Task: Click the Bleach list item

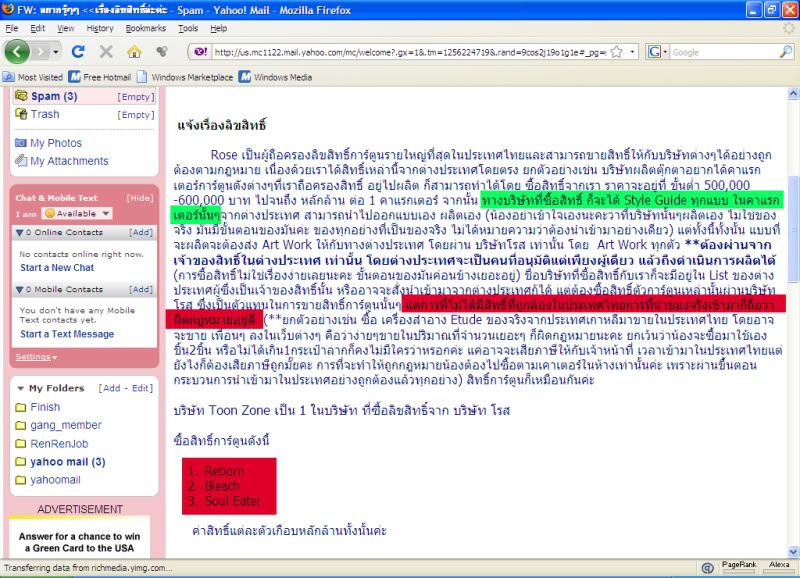Action: [222, 486]
